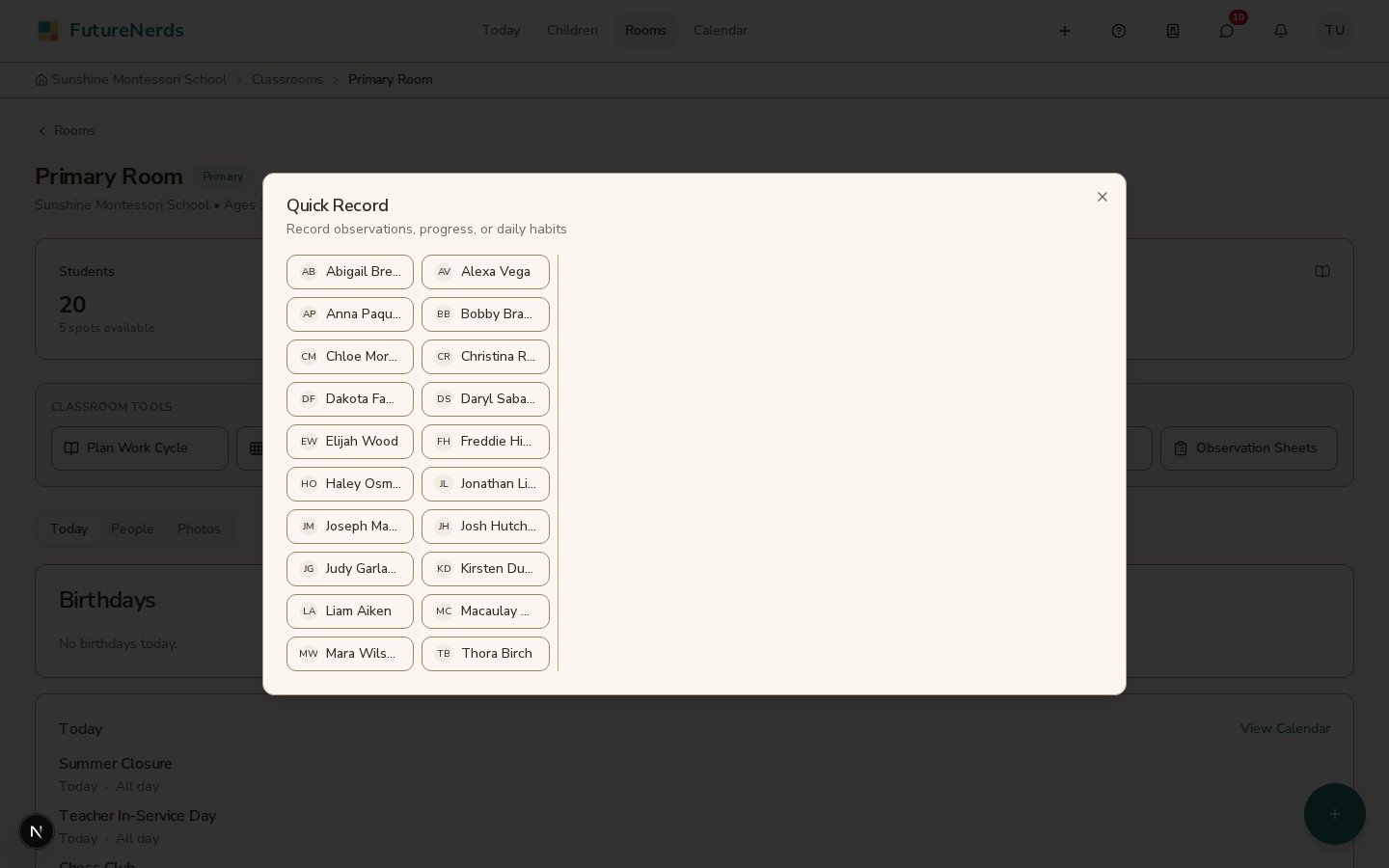Click the View Calendar link

[1285, 729]
